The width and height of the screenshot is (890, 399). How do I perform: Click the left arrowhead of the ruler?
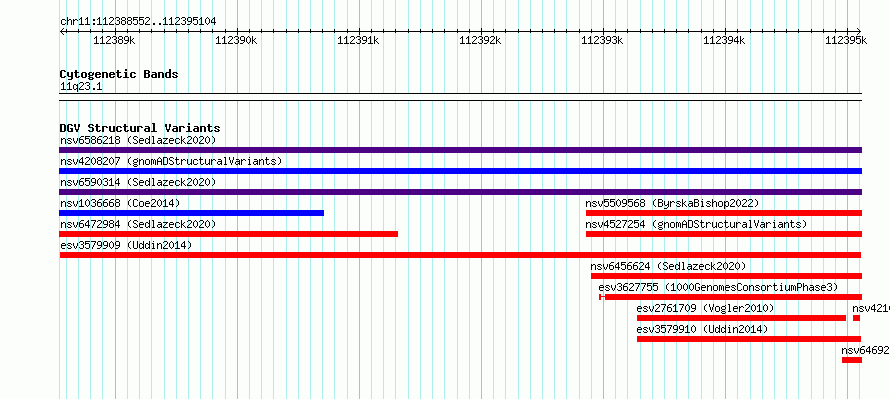click(62, 31)
